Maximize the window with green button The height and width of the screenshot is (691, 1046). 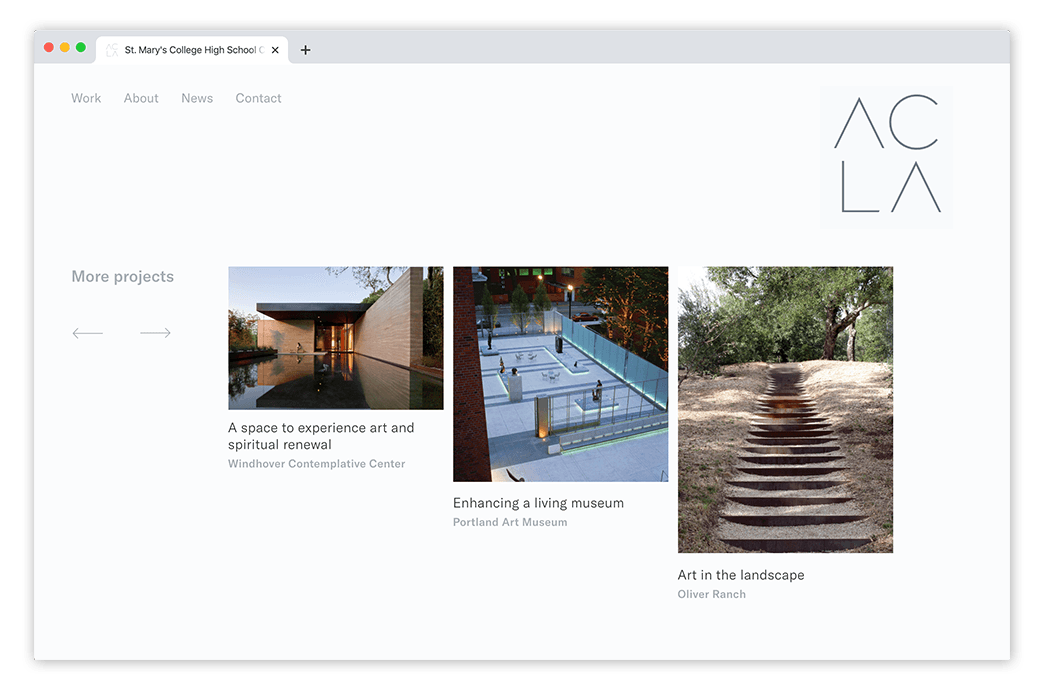click(x=81, y=47)
